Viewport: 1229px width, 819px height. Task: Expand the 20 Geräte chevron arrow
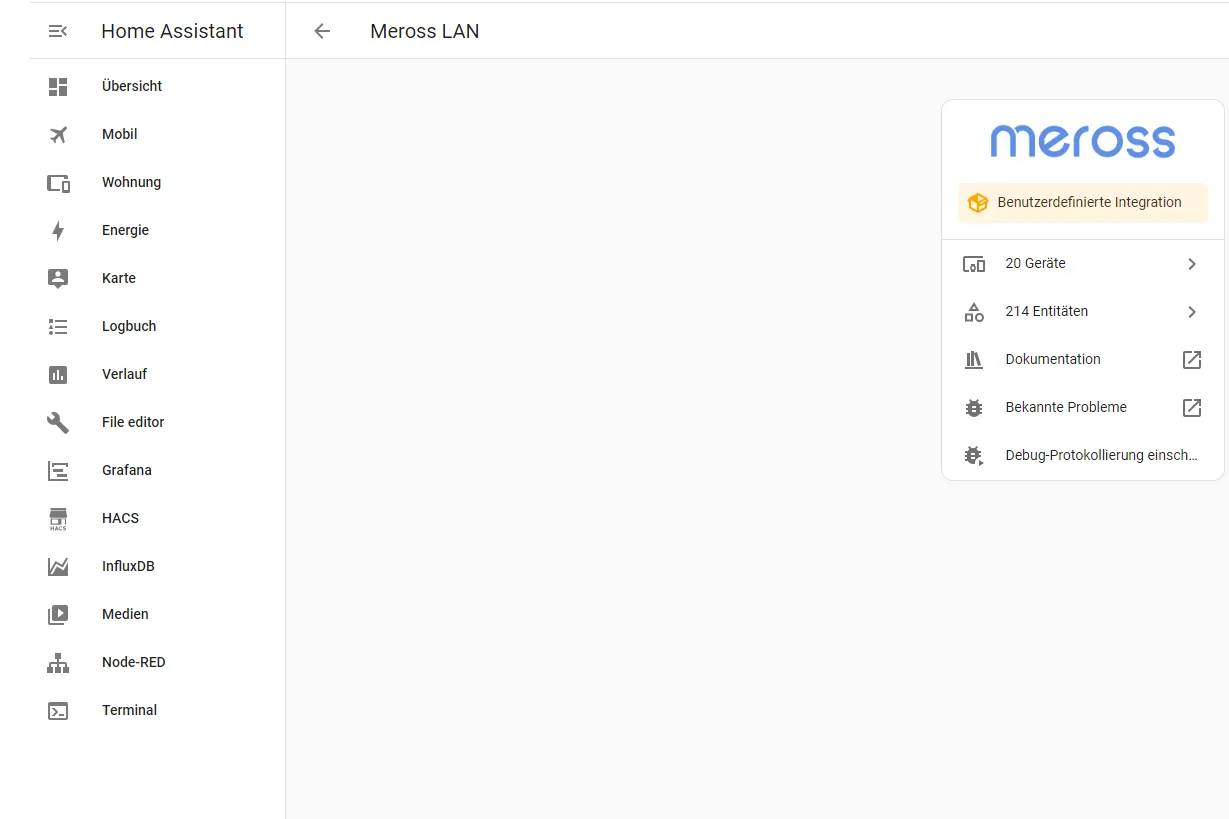click(x=1191, y=264)
